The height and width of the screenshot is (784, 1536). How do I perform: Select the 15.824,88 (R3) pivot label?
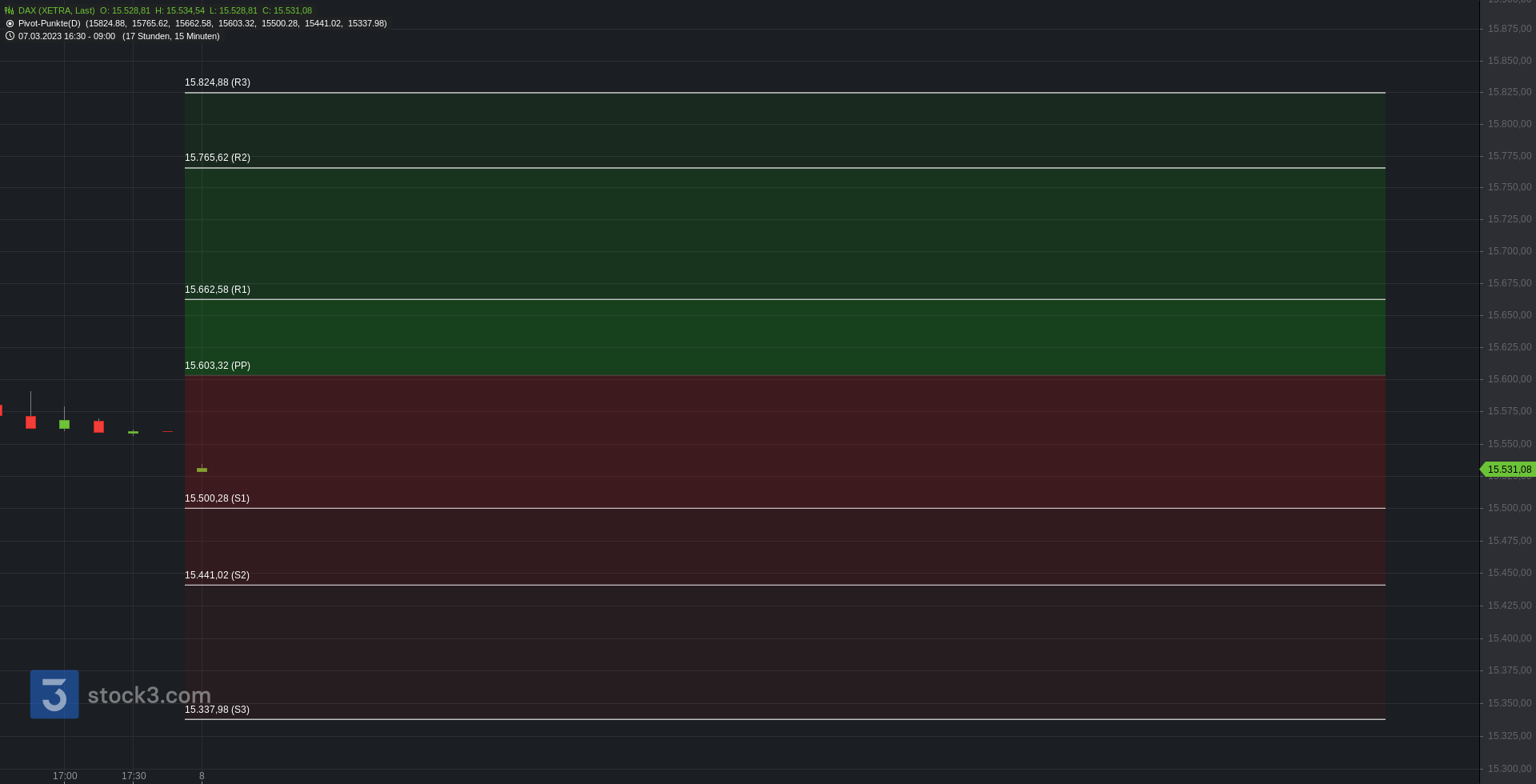pos(218,82)
